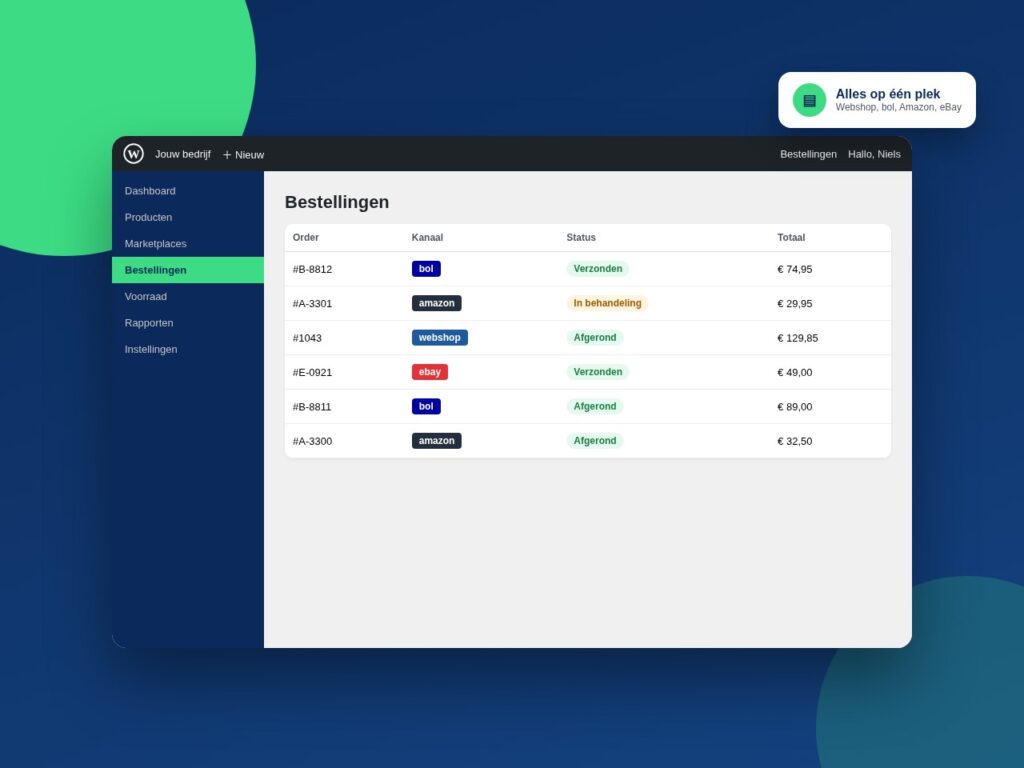Click the € 32,50 total amount

coord(795,441)
